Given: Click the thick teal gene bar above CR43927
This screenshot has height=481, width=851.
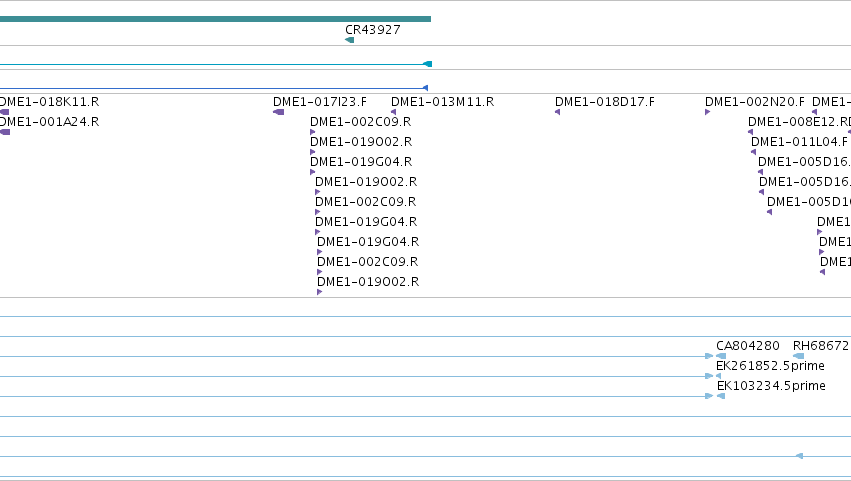Looking at the screenshot, I should pos(215,19).
